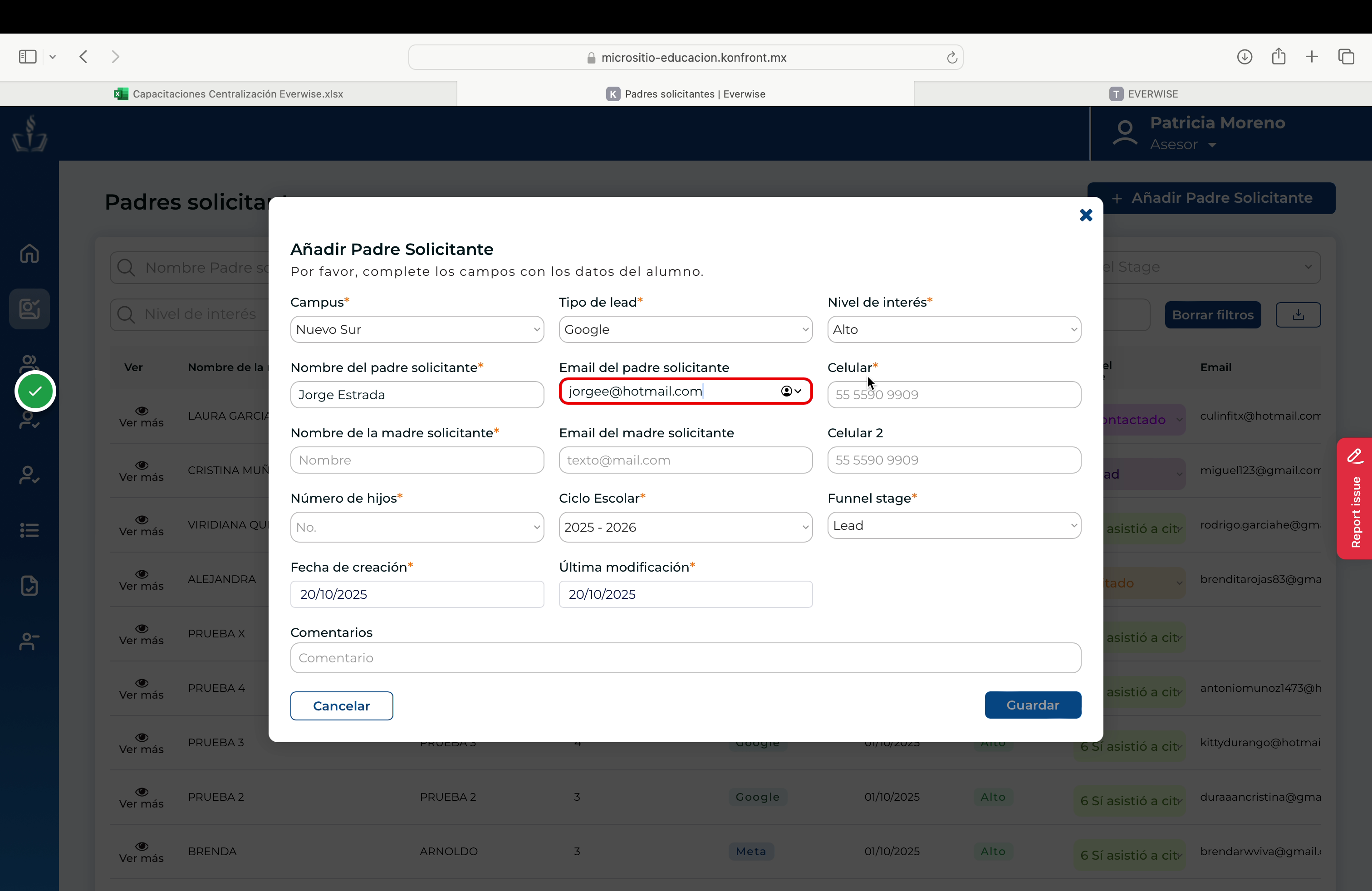Open document check icon in sidebar
Image resolution: width=1372 pixels, height=891 pixels.
(29, 585)
